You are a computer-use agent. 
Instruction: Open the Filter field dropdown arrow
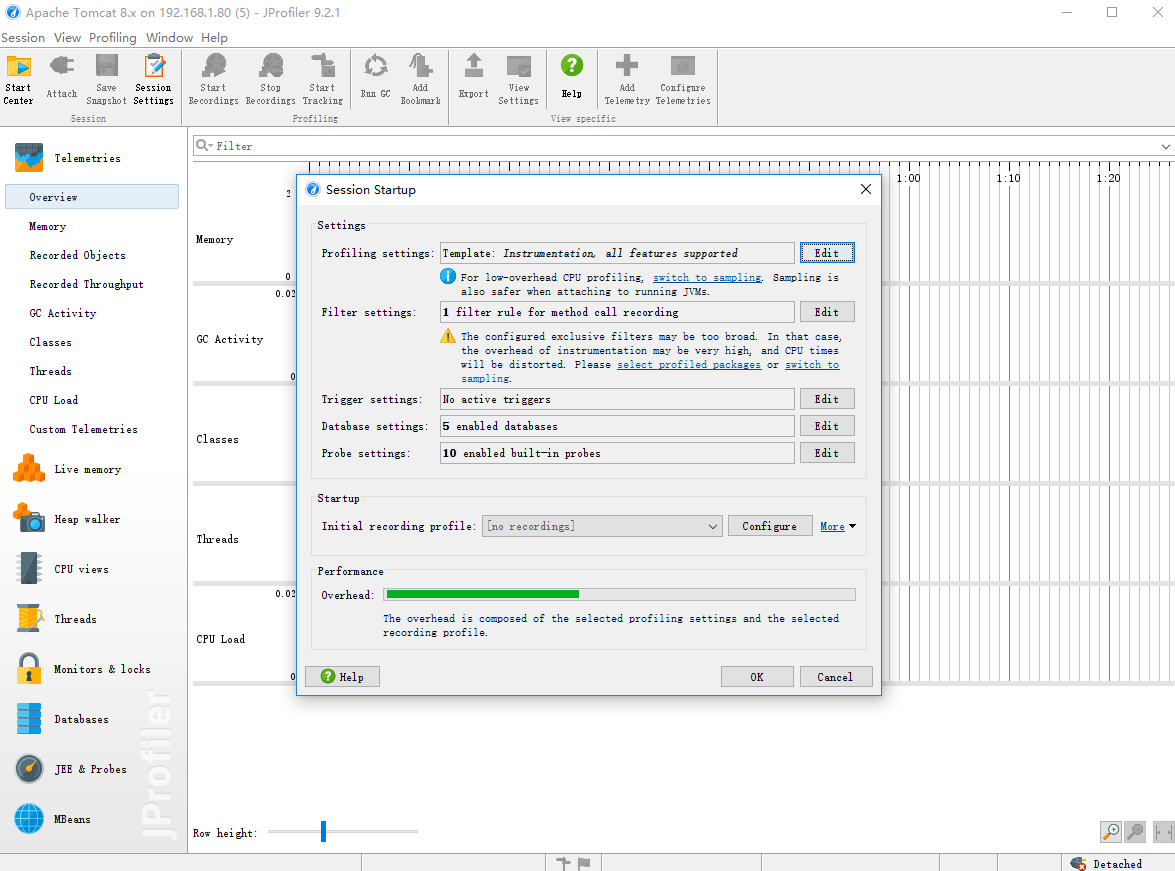[x=1165, y=146]
